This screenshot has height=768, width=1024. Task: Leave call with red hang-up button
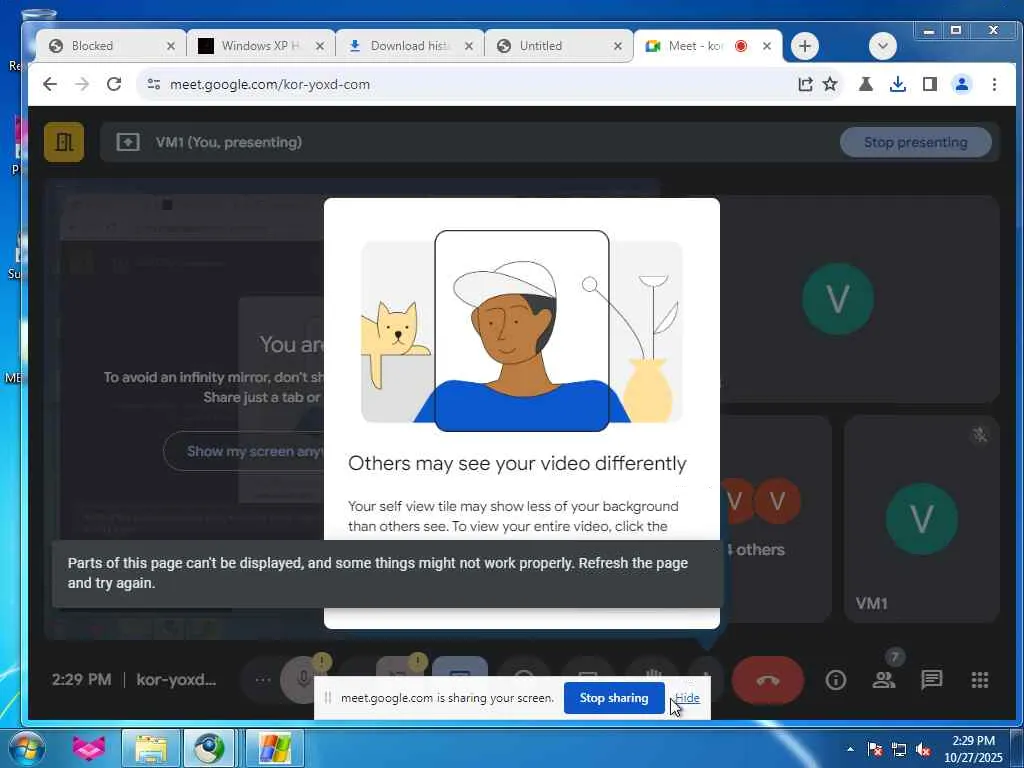[x=768, y=680]
